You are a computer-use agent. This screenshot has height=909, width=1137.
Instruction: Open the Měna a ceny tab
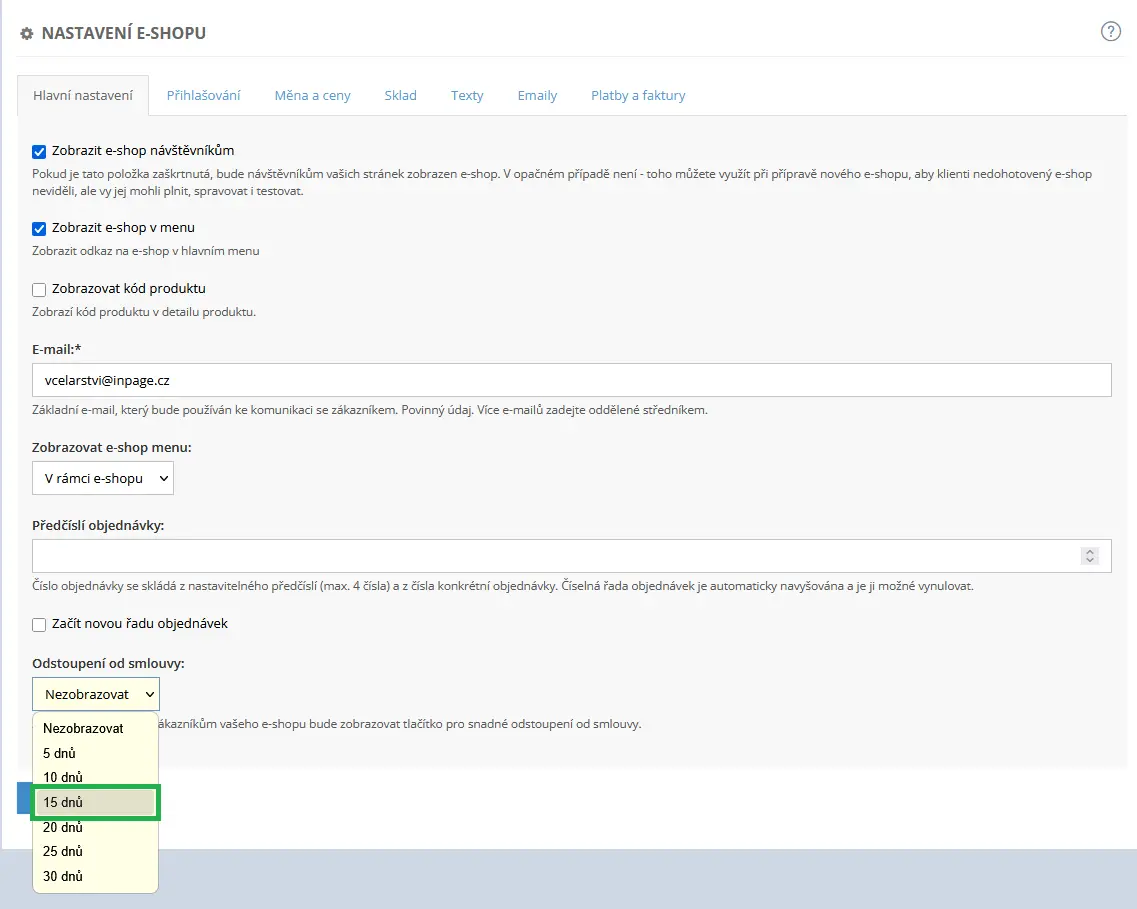(x=313, y=96)
